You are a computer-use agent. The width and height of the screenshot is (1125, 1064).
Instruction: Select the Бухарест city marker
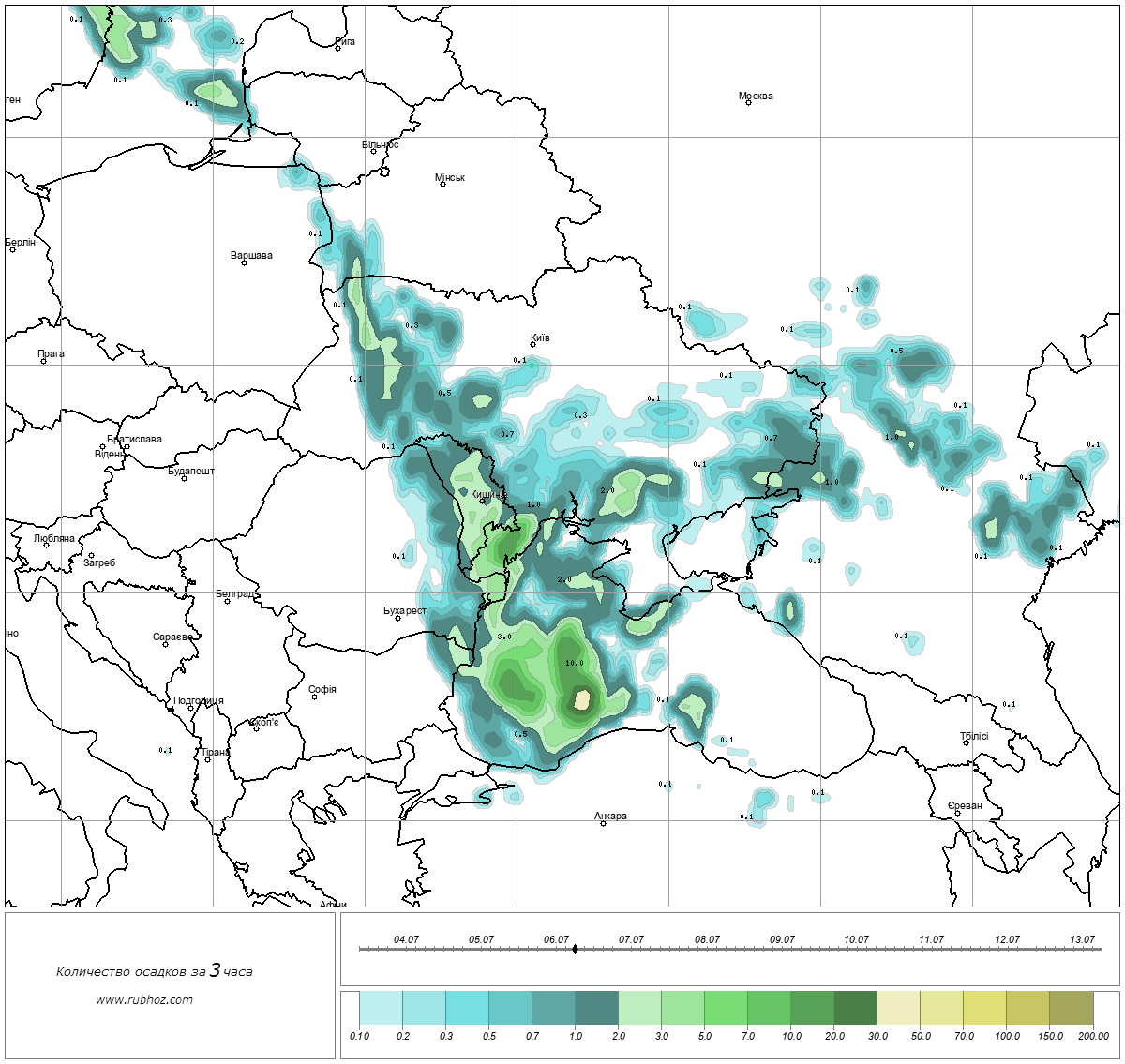tap(397, 619)
